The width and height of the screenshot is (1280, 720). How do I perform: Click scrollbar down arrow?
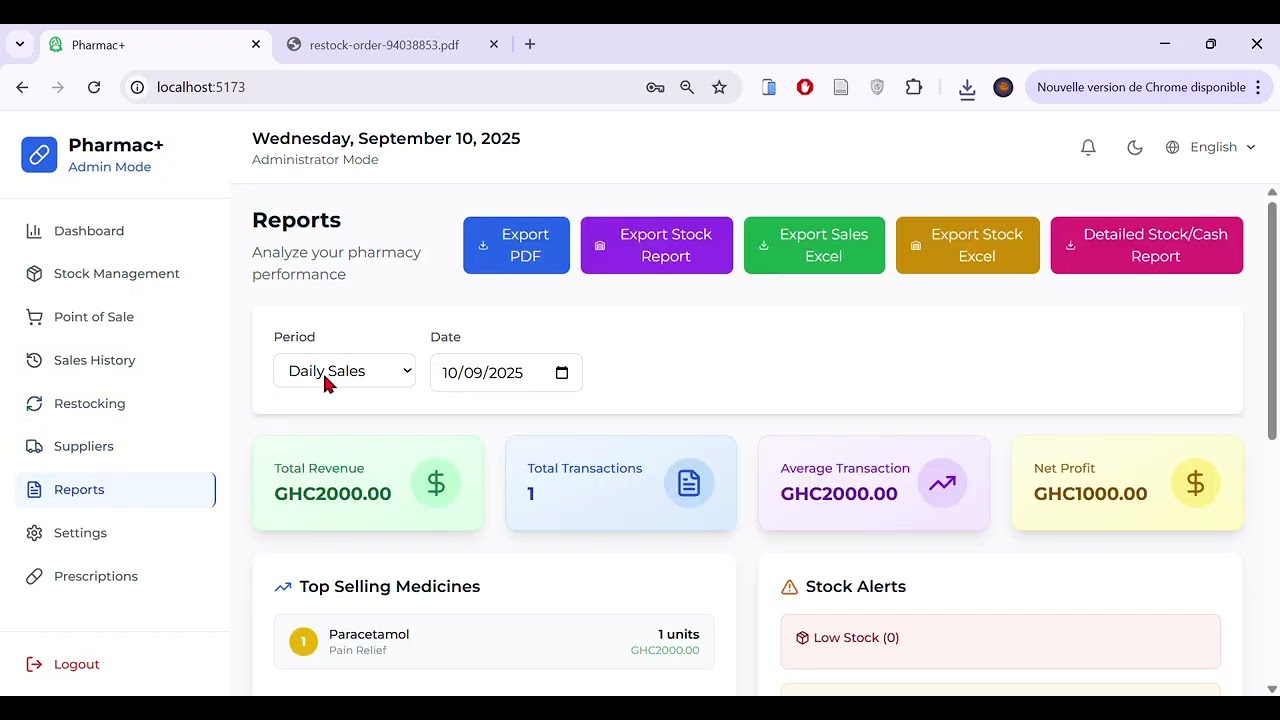point(1272,689)
